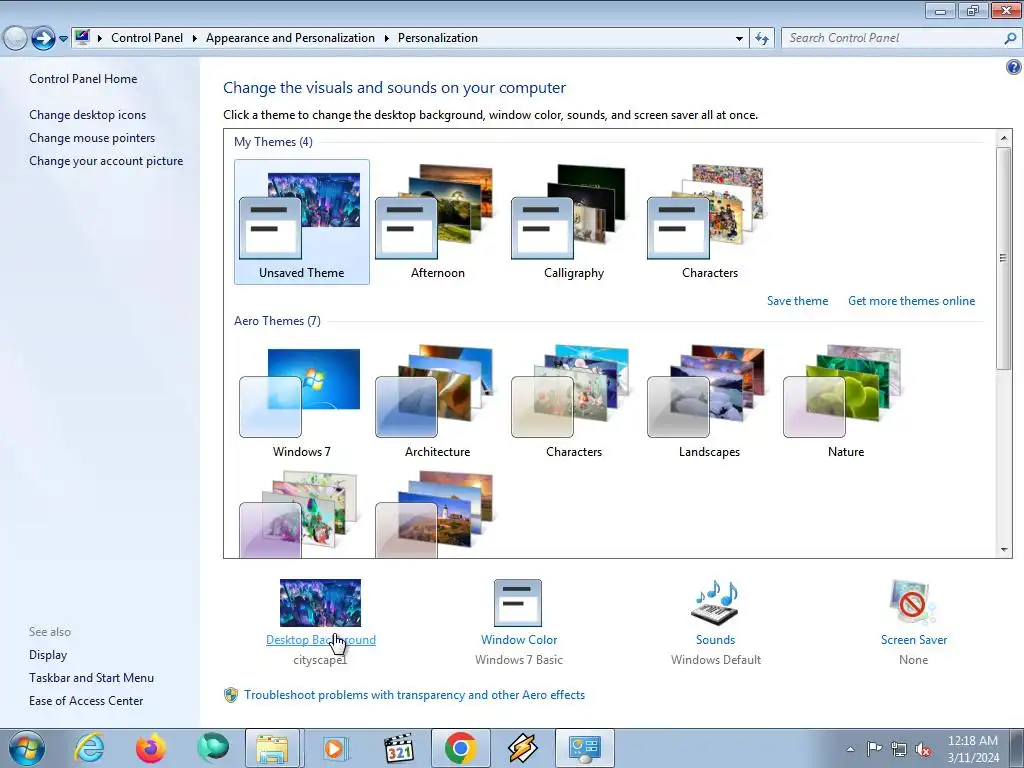Click the Control Panel taskbar button
The height and width of the screenshot is (768, 1024).
(584, 748)
